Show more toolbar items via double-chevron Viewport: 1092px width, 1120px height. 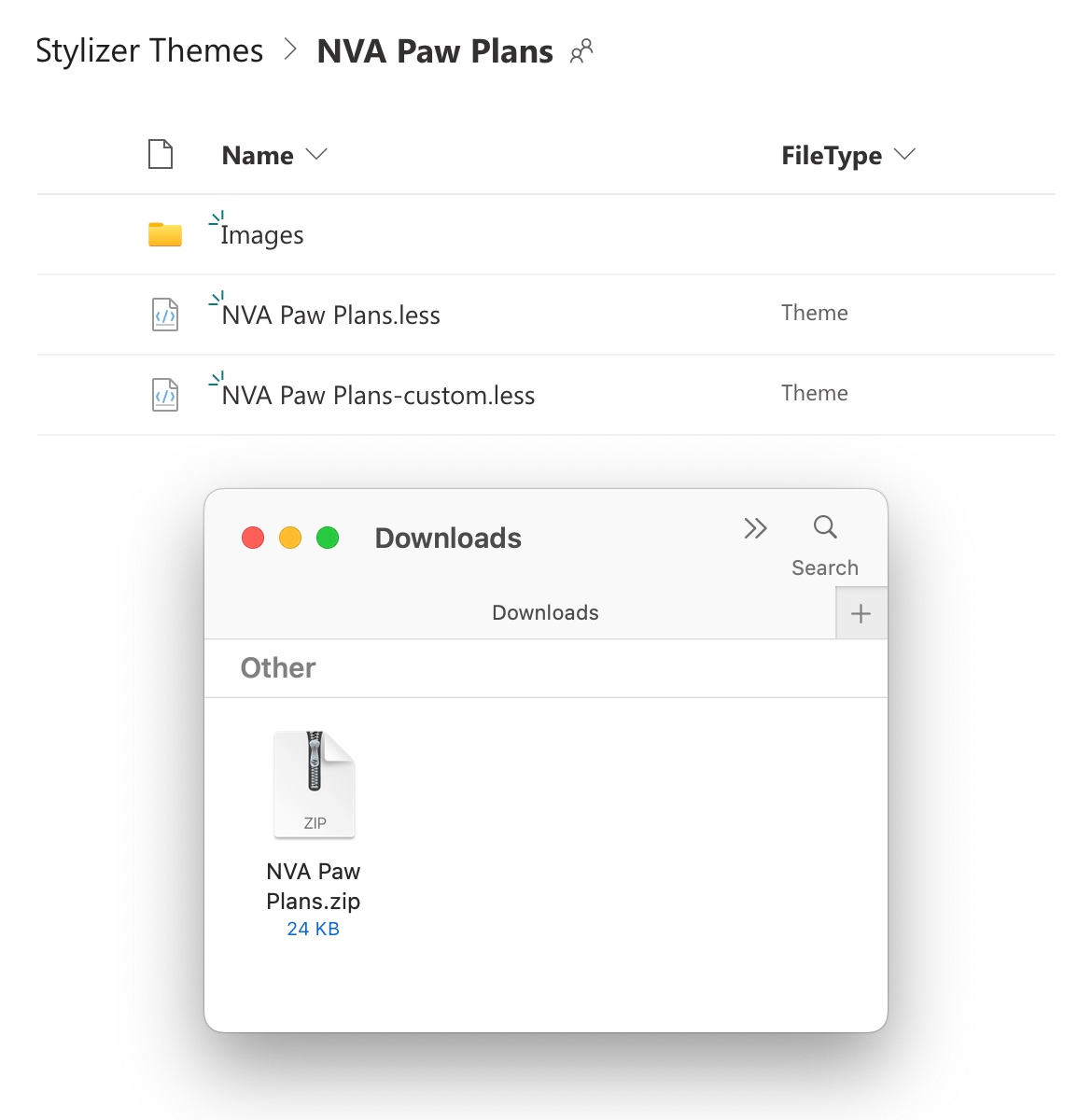(755, 528)
